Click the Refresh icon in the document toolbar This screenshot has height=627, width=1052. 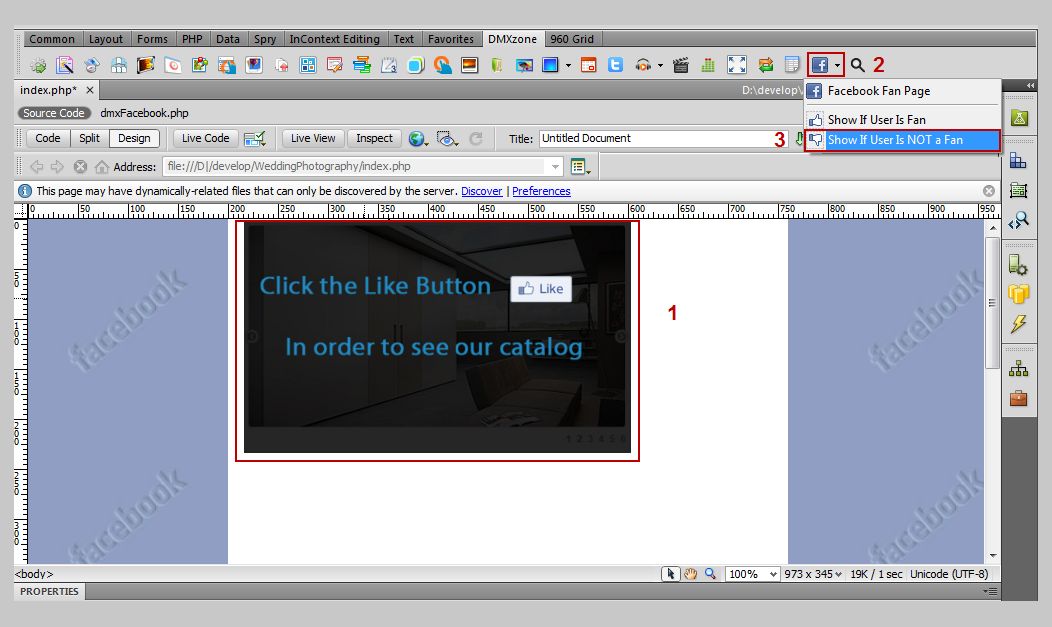(x=476, y=139)
